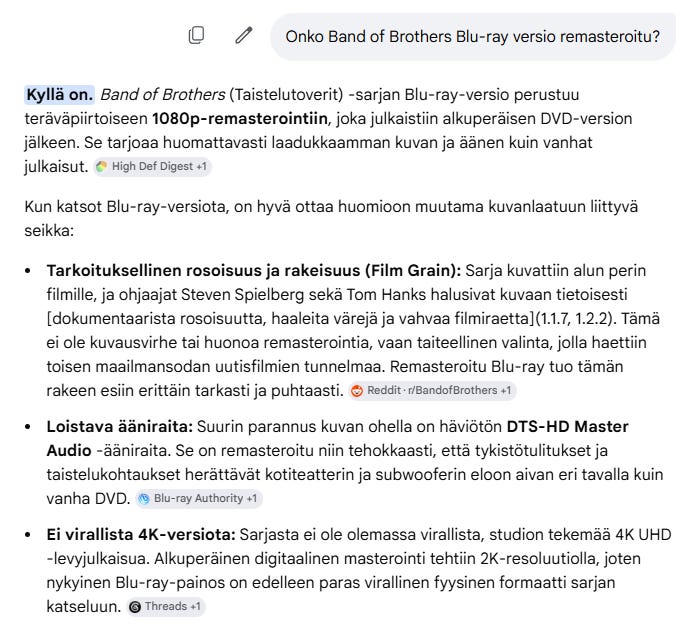The height and width of the screenshot is (626, 694).
Task: Click the "Ei virallista 4K-versiota:" heading
Action: coord(141,535)
